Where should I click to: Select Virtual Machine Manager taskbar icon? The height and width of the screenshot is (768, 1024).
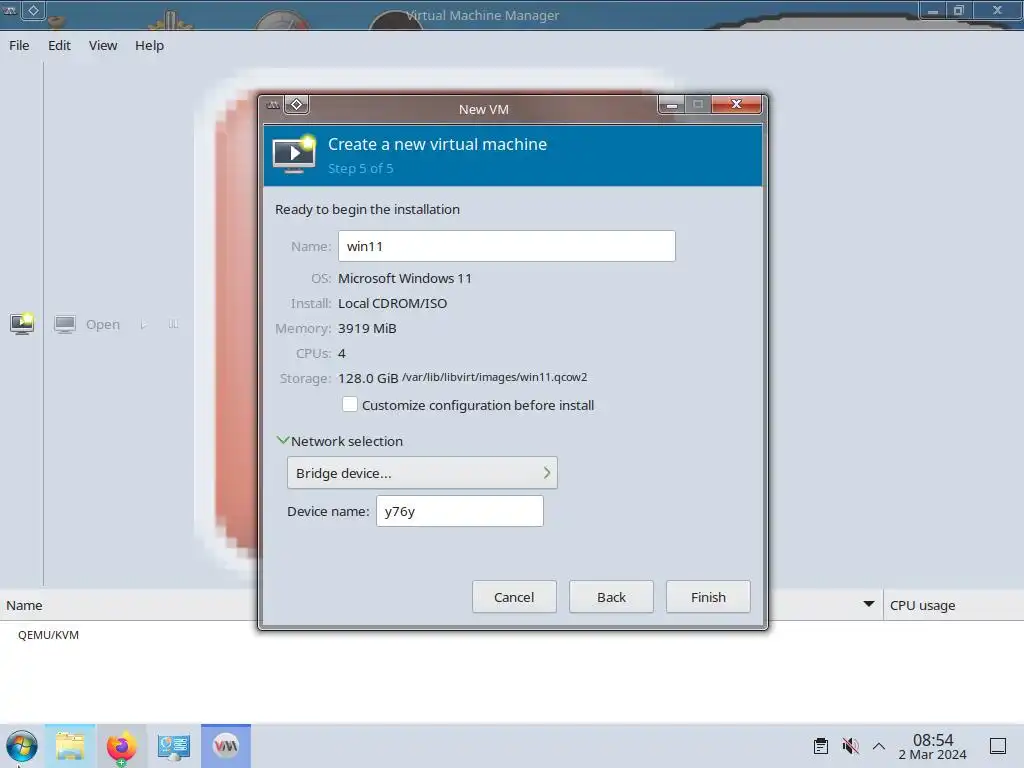pyautogui.click(x=226, y=746)
